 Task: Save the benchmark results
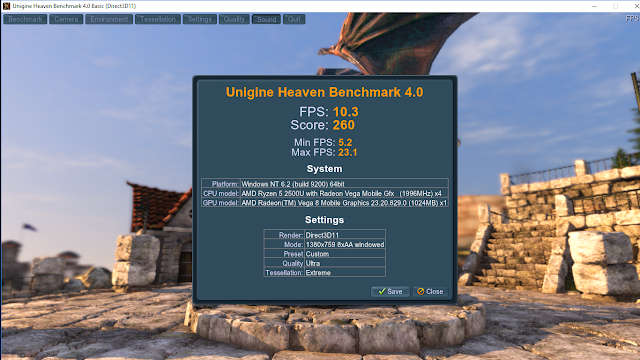point(390,291)
